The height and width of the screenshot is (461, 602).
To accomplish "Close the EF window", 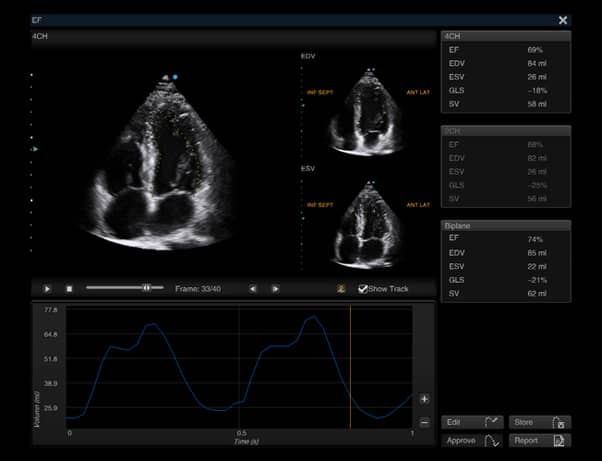I will click(x=563, y=20).
